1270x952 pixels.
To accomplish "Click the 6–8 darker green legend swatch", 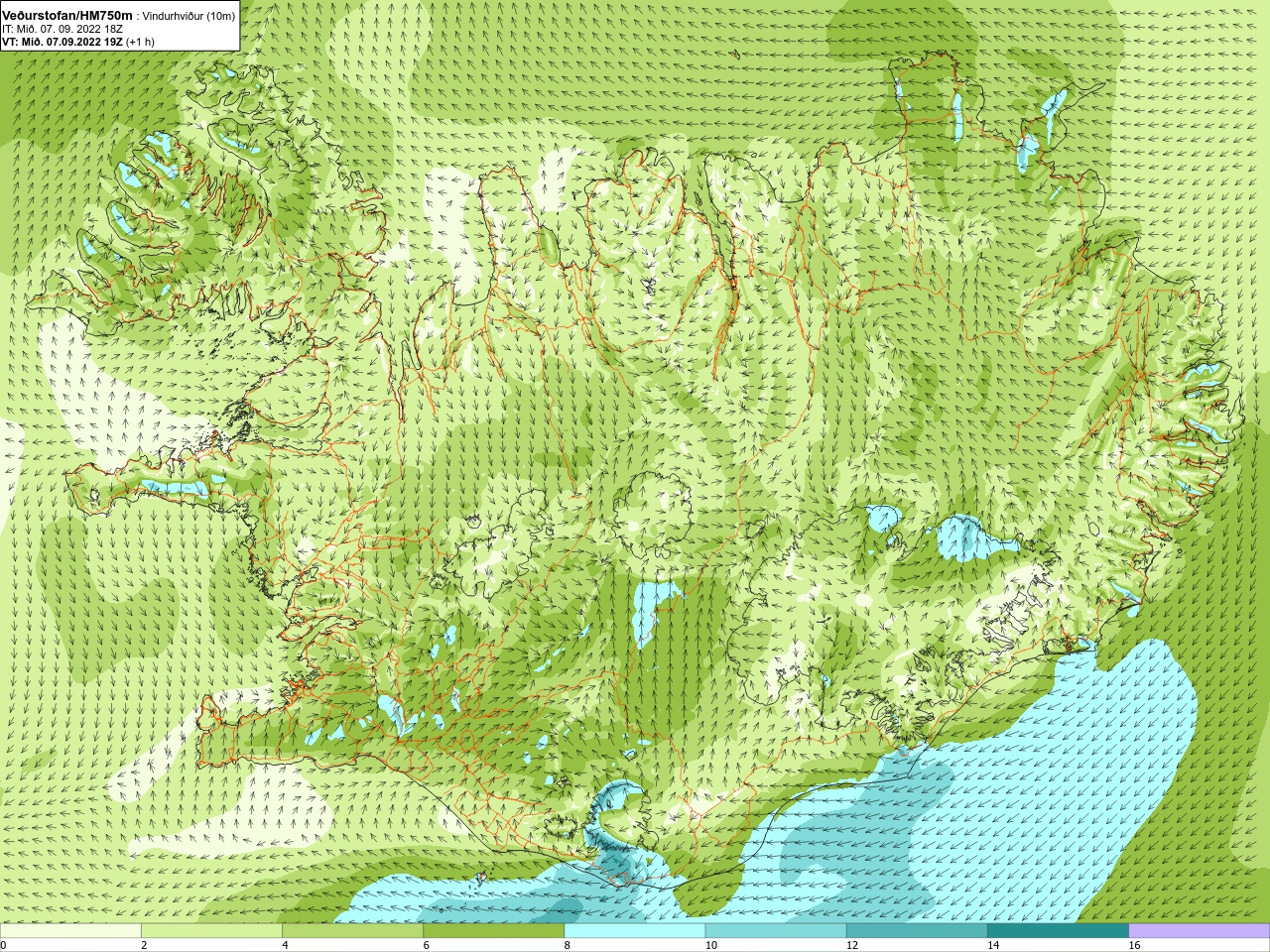I will (493, 931).
